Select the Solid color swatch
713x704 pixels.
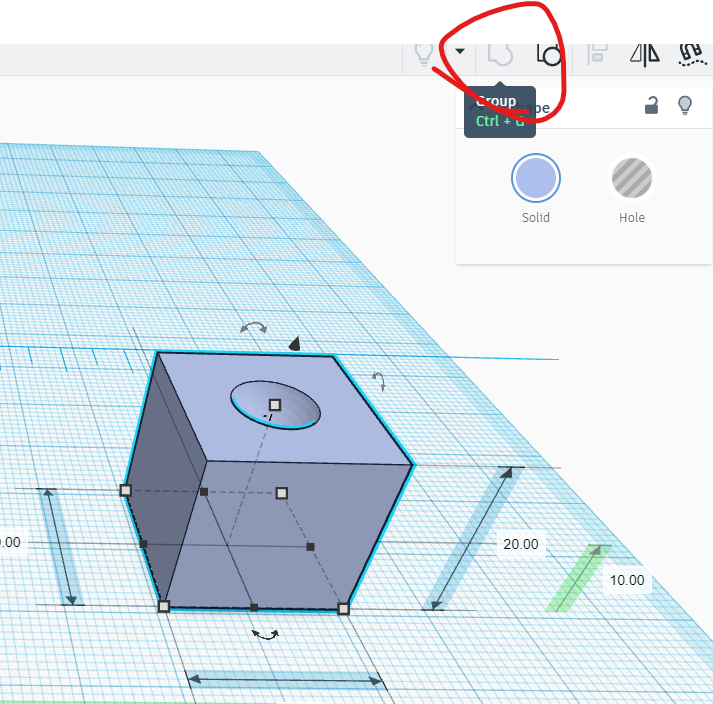(536, 178)
